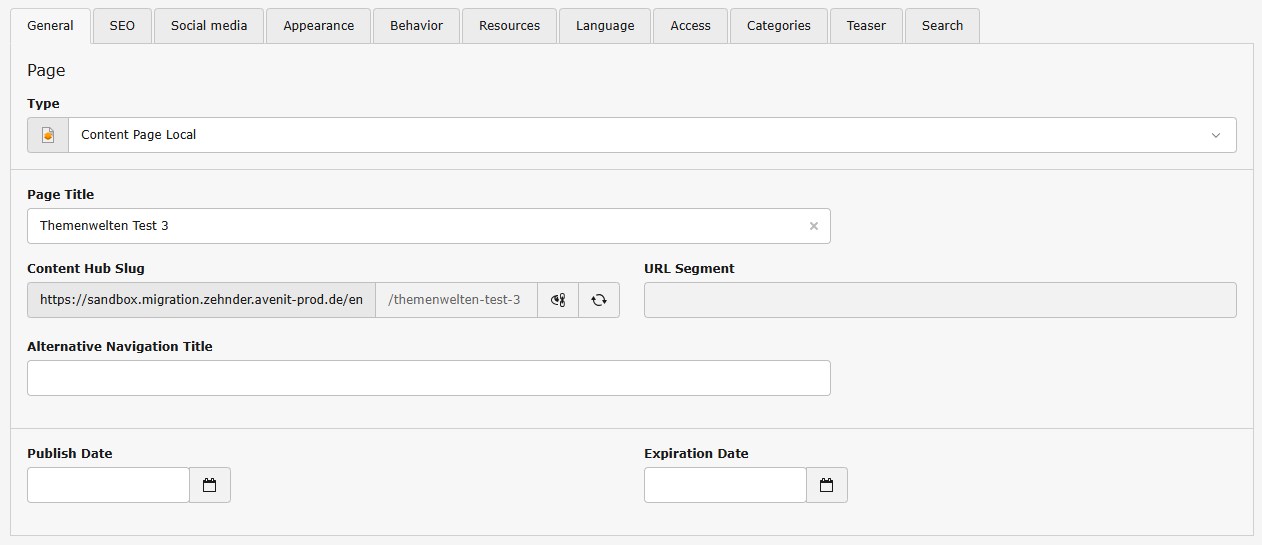Click the page type icon beside Content Page Local

click(x=48, y=135)
